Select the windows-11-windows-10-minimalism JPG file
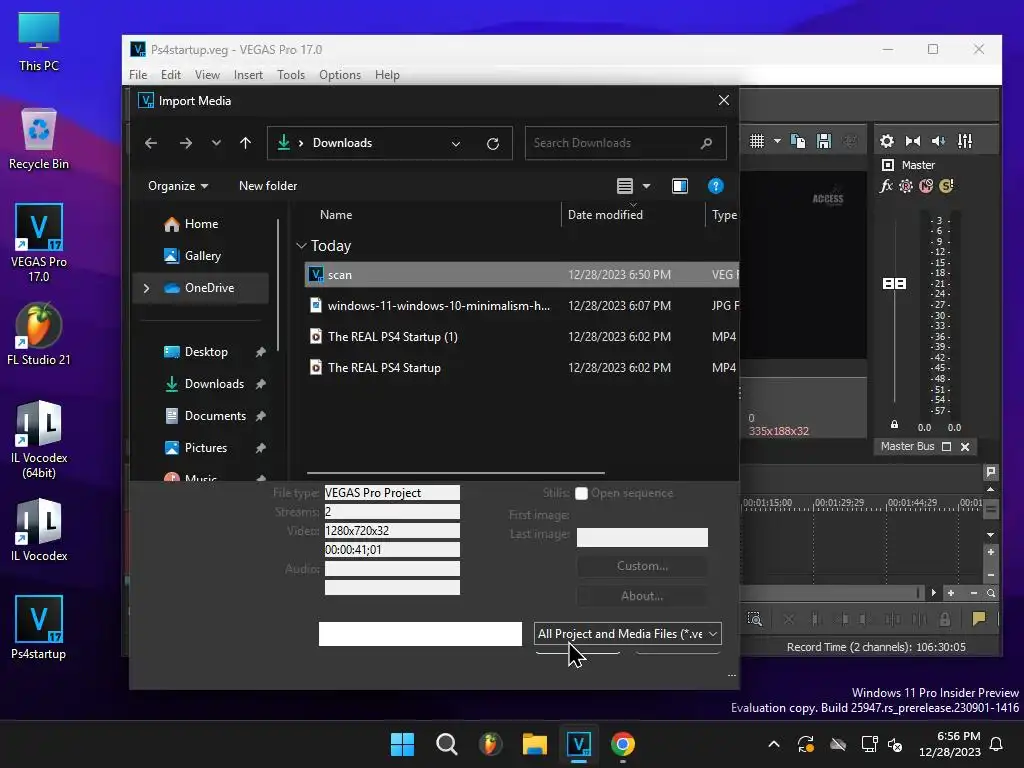The height and width of the screenshot is (768, 1024). coord(521,306)
